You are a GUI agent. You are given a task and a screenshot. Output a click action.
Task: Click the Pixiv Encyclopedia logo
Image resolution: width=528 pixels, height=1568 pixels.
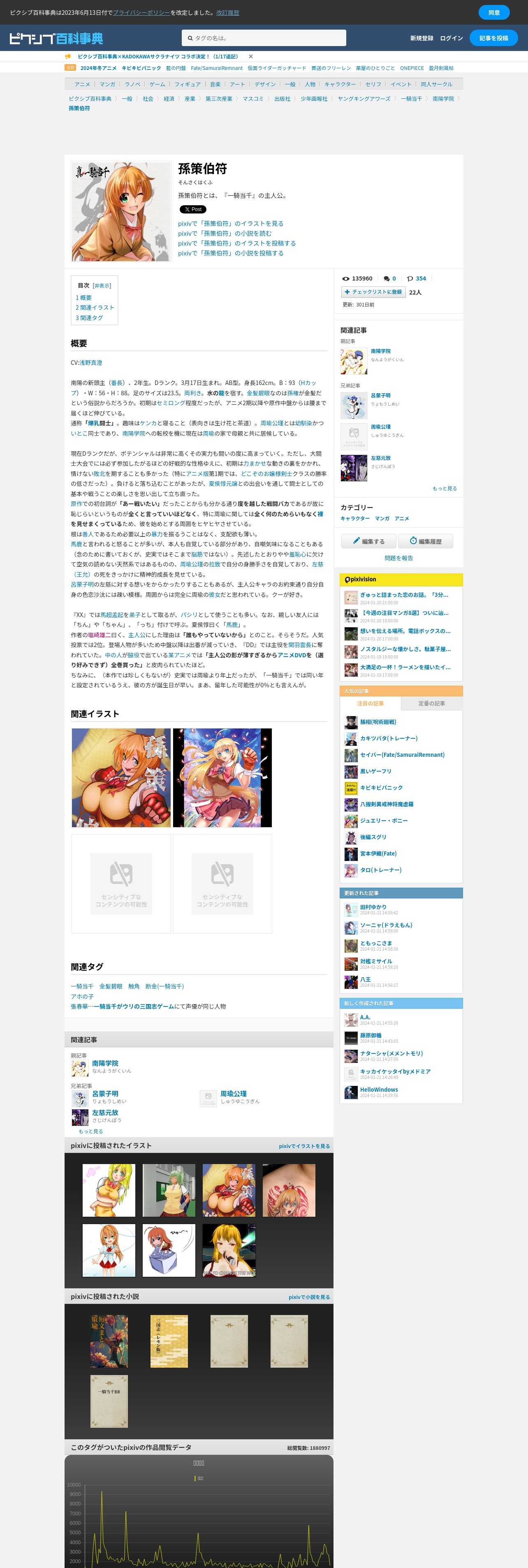(x=56, y=38)
